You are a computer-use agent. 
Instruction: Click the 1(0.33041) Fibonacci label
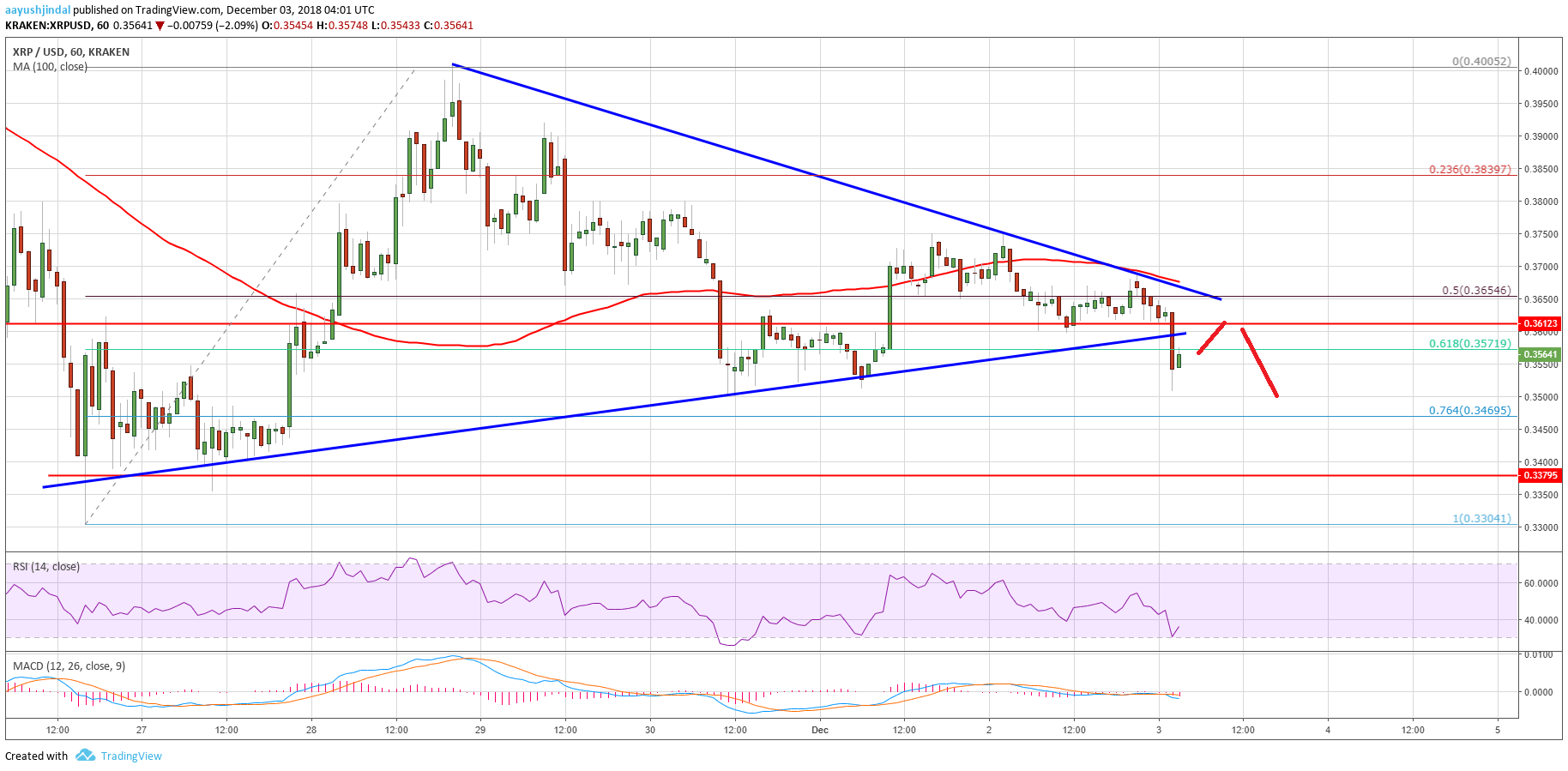pos(1481,519)
